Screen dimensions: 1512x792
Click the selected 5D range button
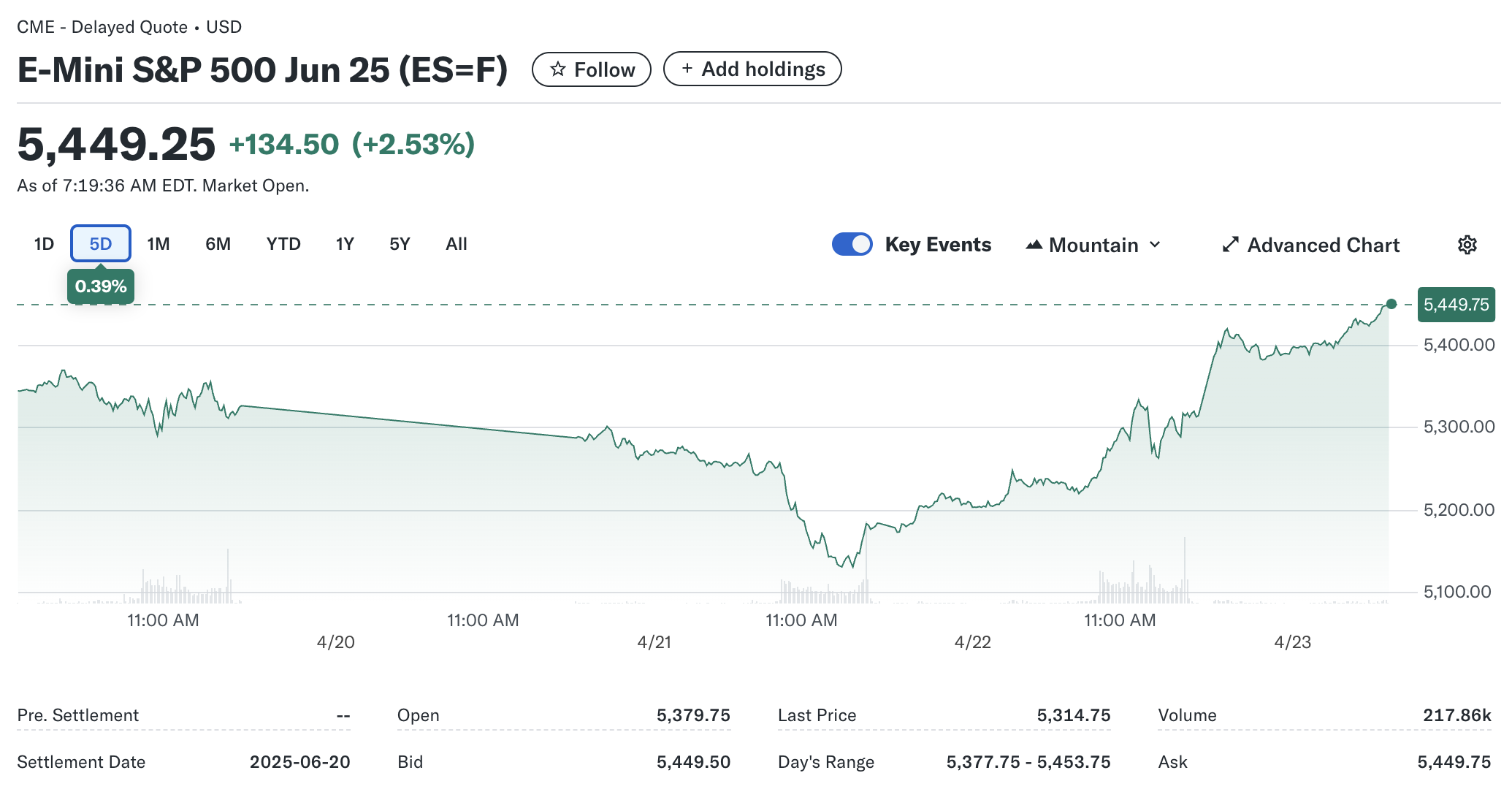tap(101, 244)
